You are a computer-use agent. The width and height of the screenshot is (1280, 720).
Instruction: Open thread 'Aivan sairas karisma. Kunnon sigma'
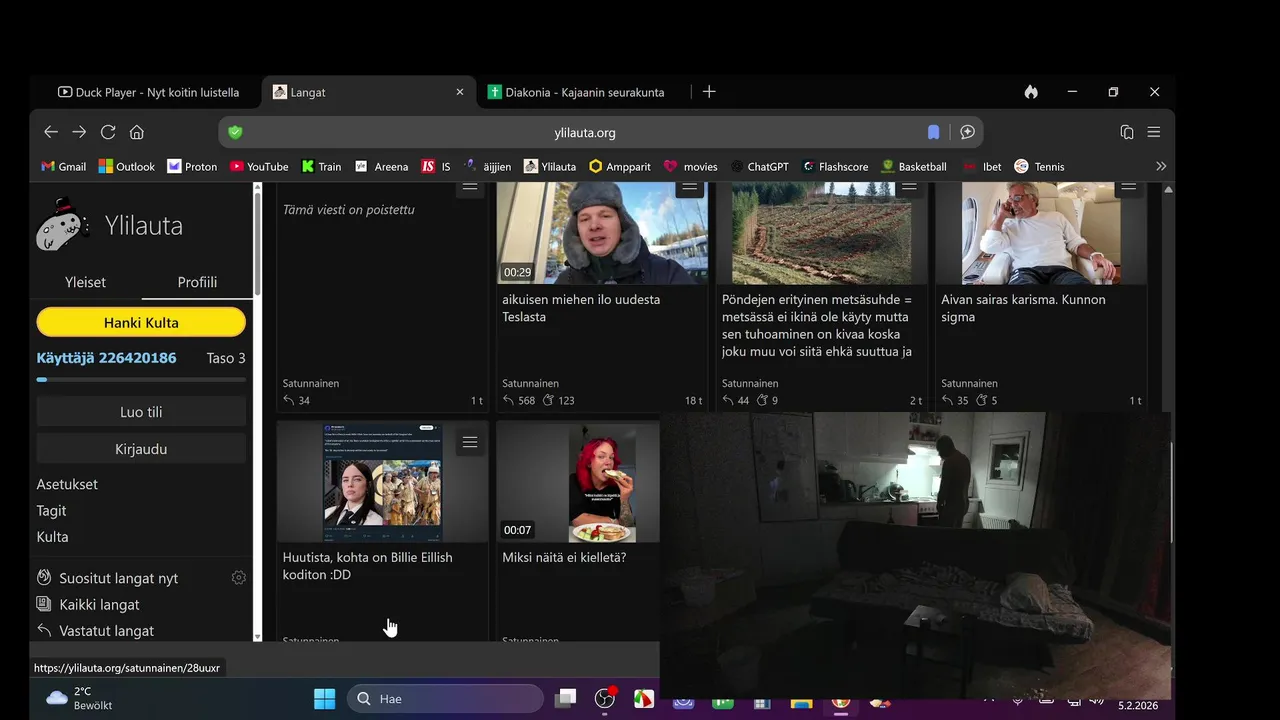(1023, 308)
